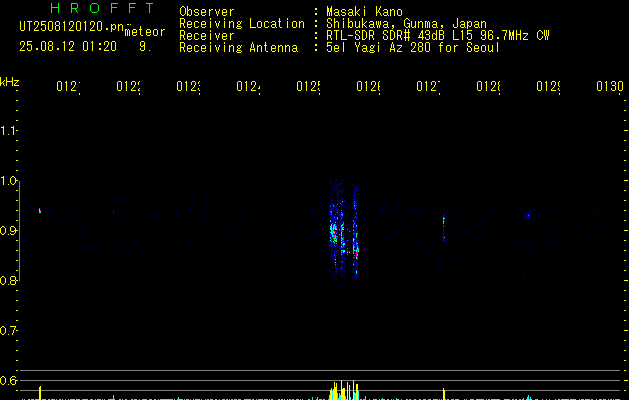Click the word meteor under the file name

tap(145, 32)
